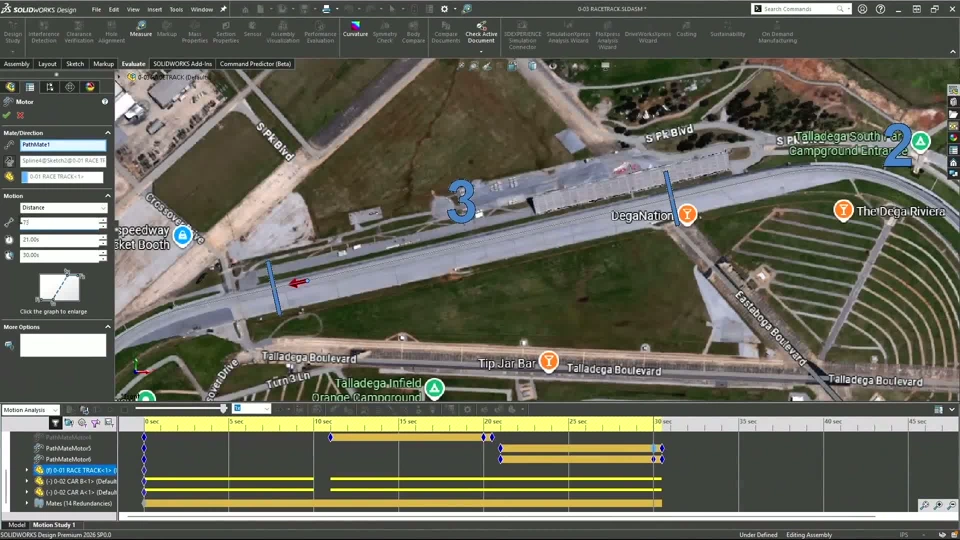Click Under Defined status text
960x540 pixels.
tap(758, 535)
